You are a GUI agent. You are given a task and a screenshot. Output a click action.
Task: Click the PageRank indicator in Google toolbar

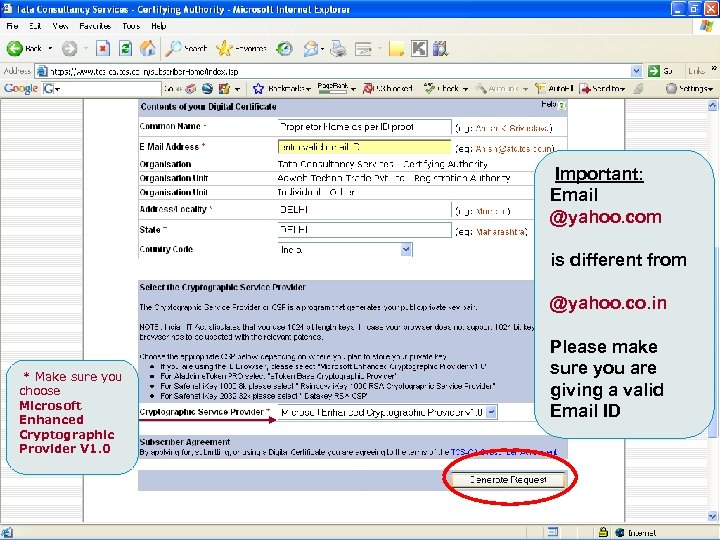point(333,88)
